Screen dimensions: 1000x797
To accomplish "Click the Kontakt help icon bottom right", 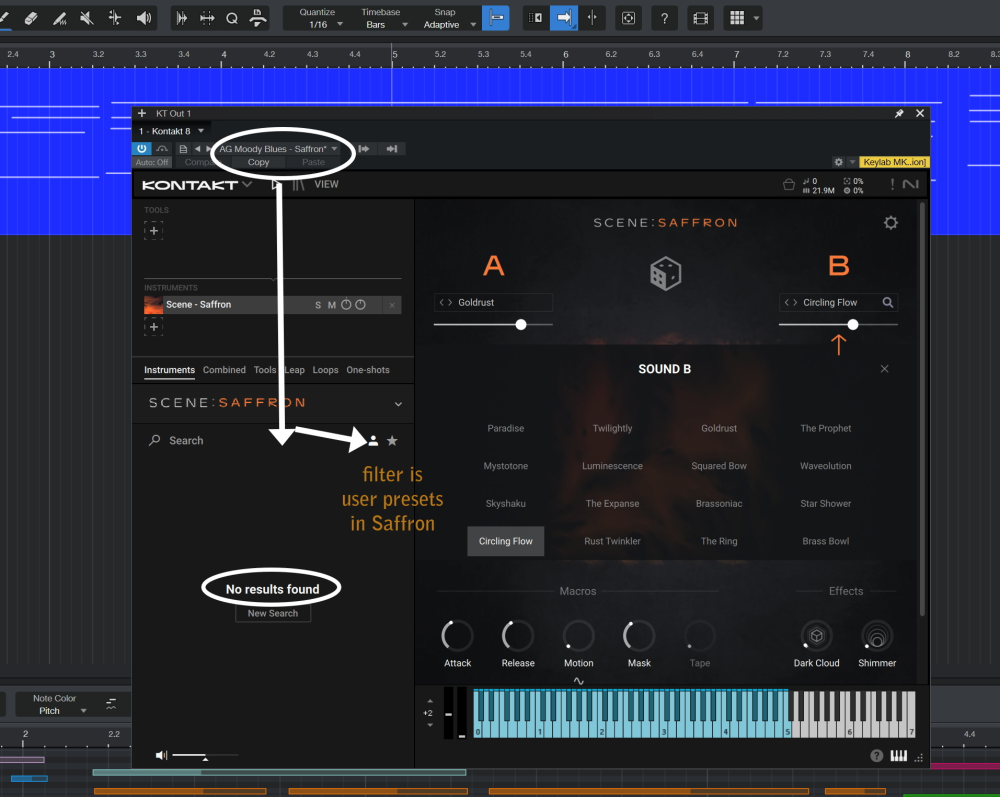I will tap(877, 756).
